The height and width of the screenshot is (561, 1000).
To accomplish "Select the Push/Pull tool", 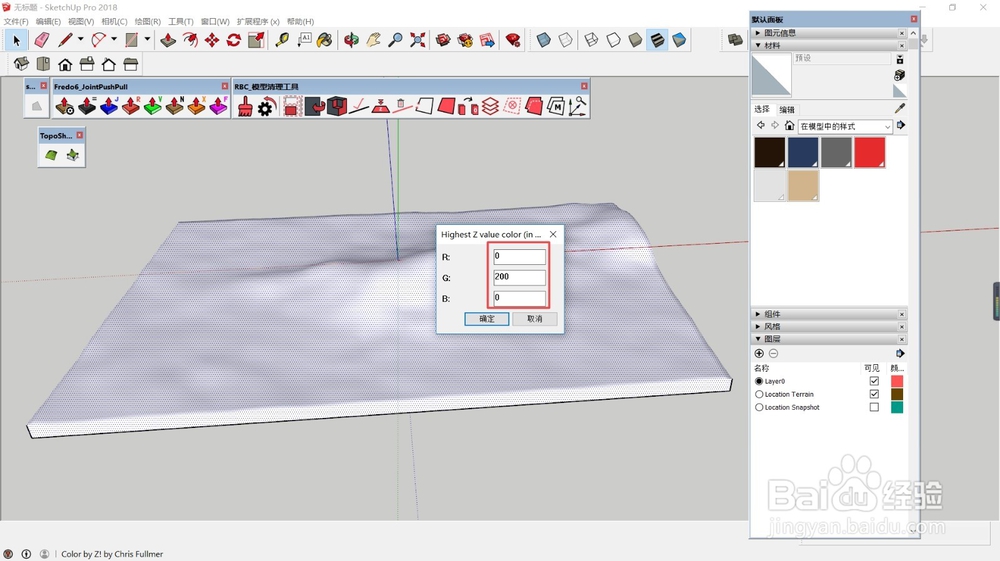I will pyautogui.click(x=168, y=40).
